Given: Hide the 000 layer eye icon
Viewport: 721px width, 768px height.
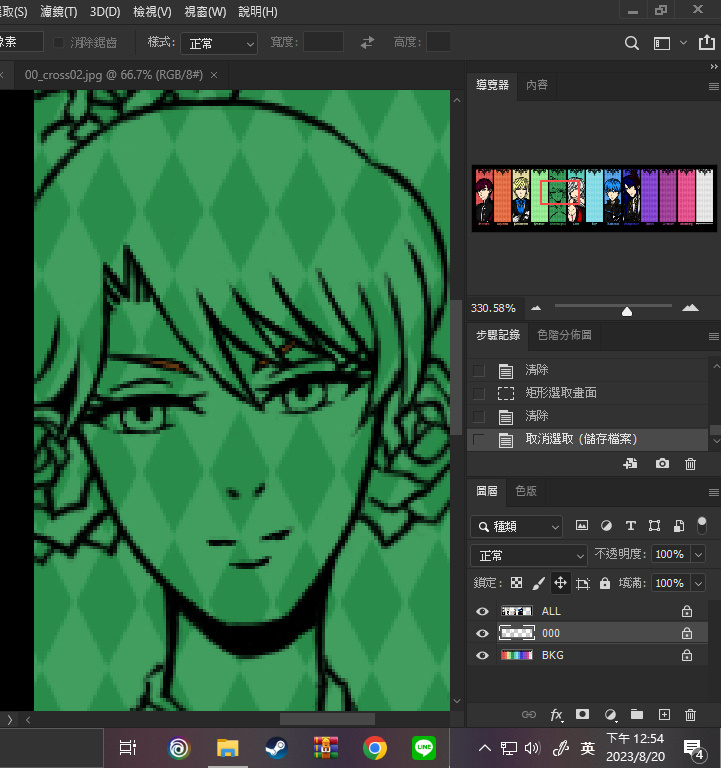Looking at the screenshot, I should [482, 633].
